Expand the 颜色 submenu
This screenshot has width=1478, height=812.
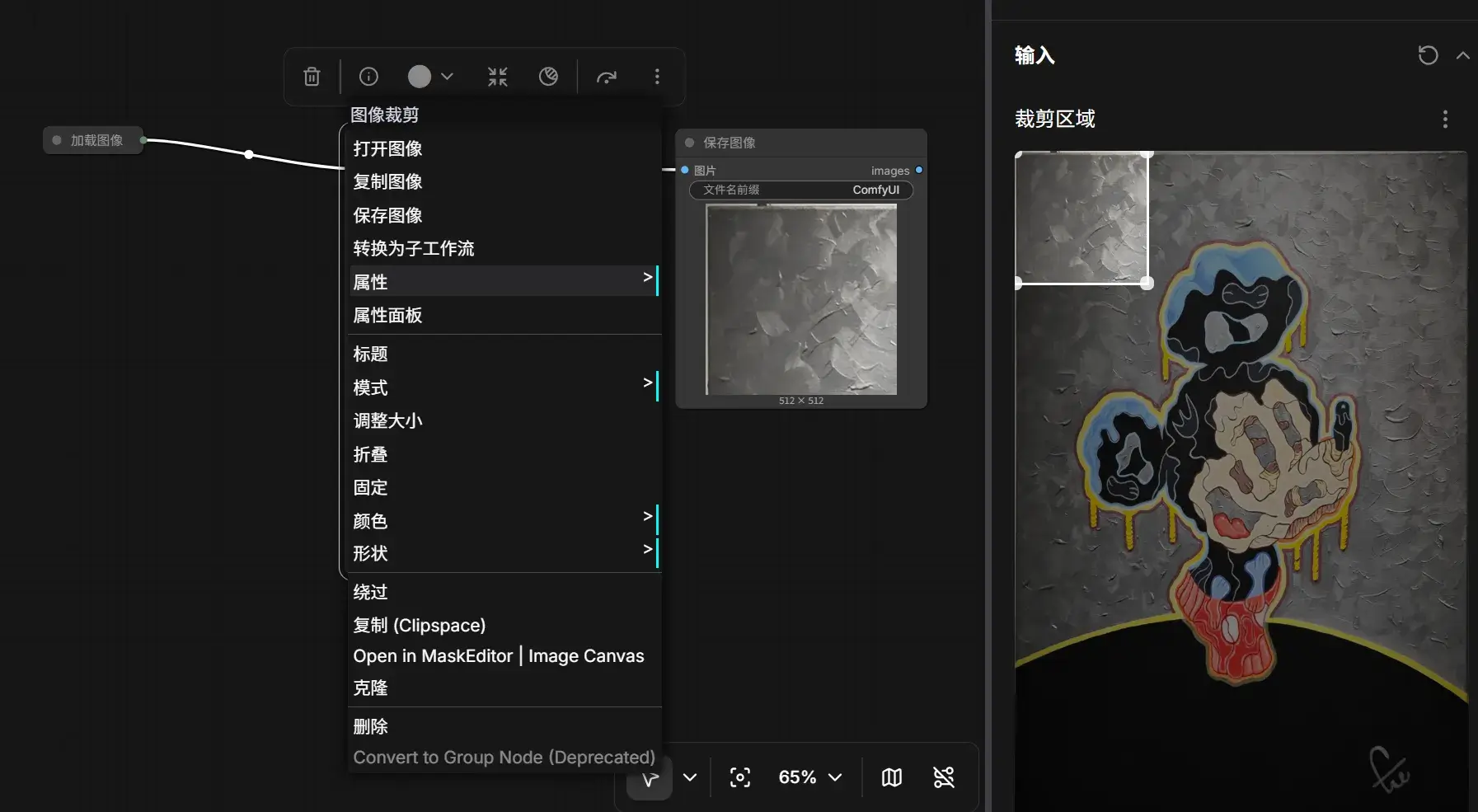[504, 520]
